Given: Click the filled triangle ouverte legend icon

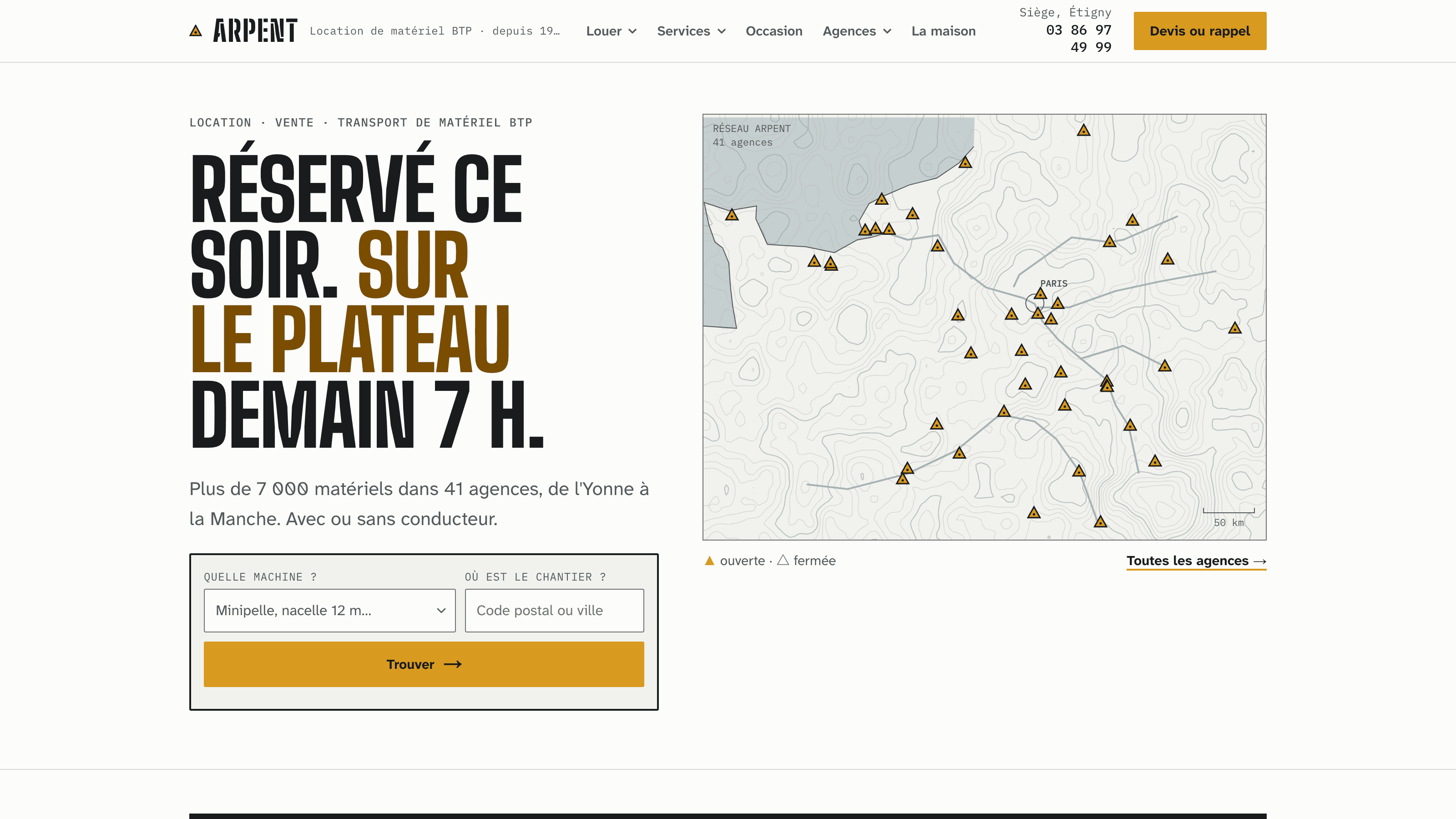Looking at the screenshot, I should pos(709,561).
